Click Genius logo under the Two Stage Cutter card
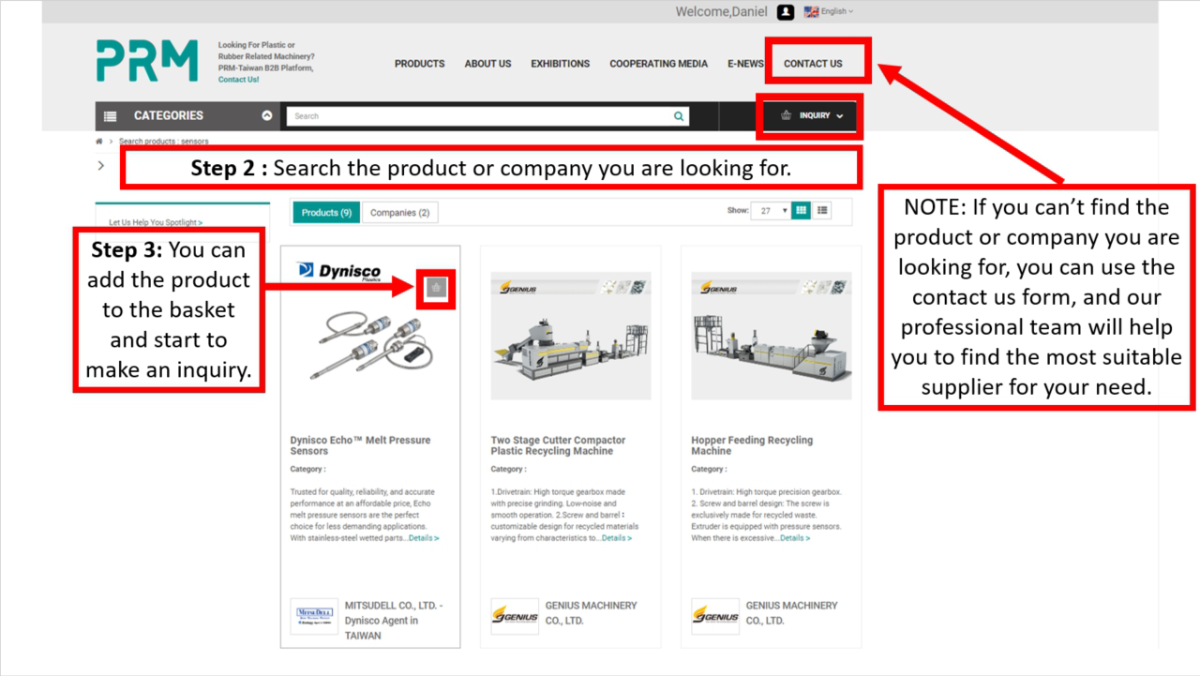1200x676 pixels. [515, 616]
